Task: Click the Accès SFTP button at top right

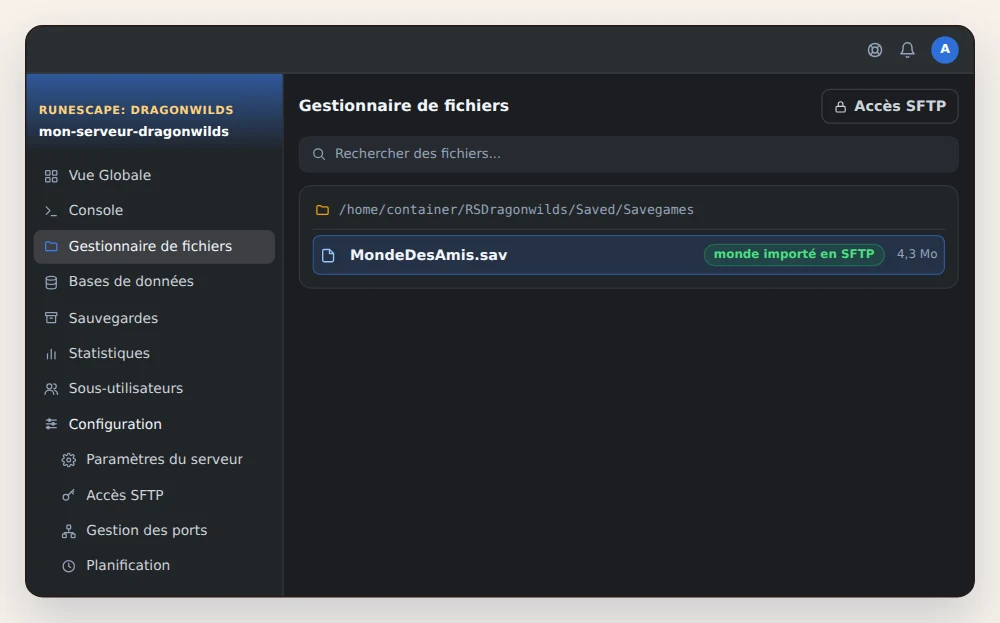Action: point(890,106)
